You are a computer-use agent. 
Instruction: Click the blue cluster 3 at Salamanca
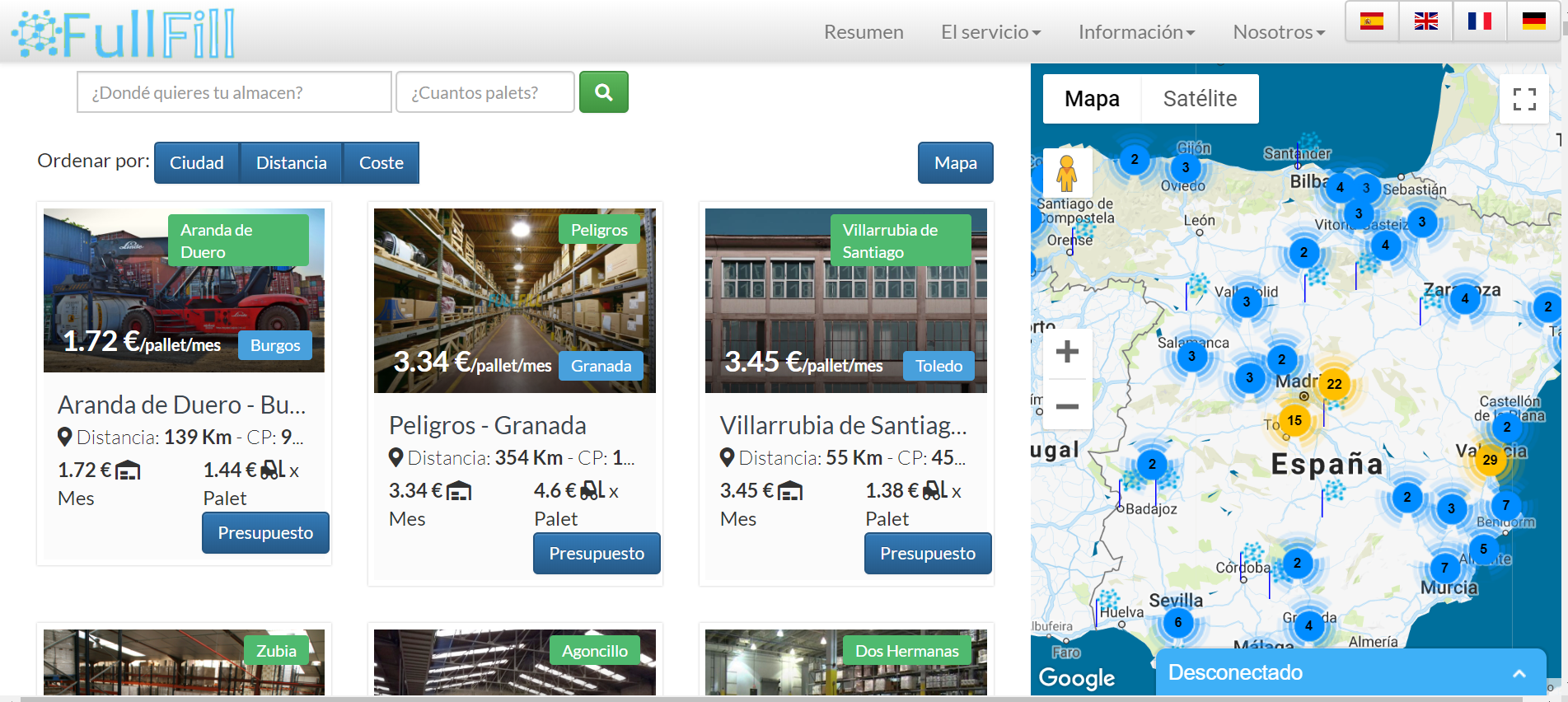[1191, 356]
